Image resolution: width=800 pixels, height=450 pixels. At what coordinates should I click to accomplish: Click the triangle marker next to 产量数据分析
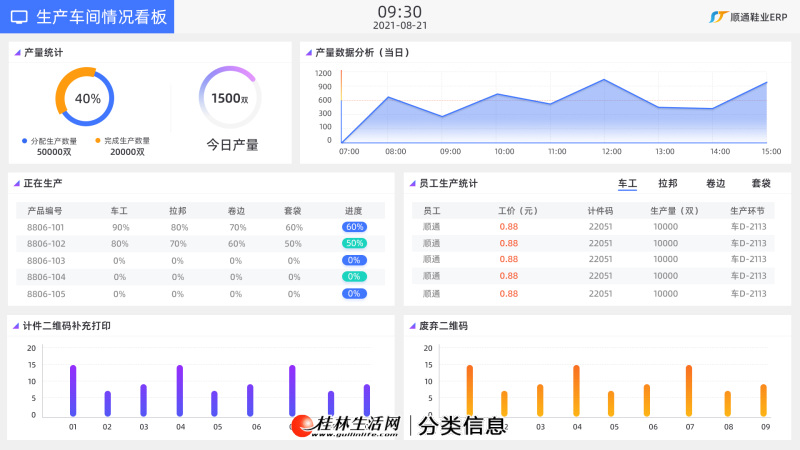[308, 53]
